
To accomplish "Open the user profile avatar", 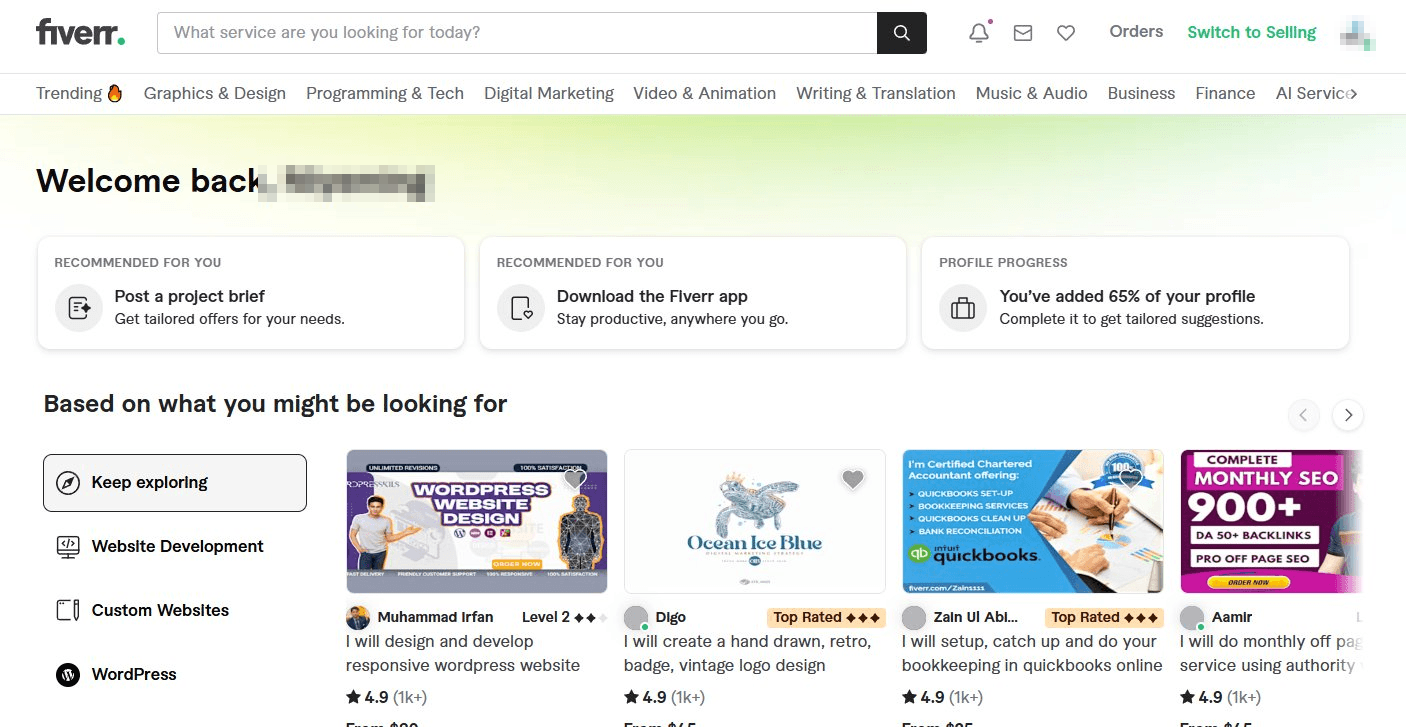I will 1358,33.
